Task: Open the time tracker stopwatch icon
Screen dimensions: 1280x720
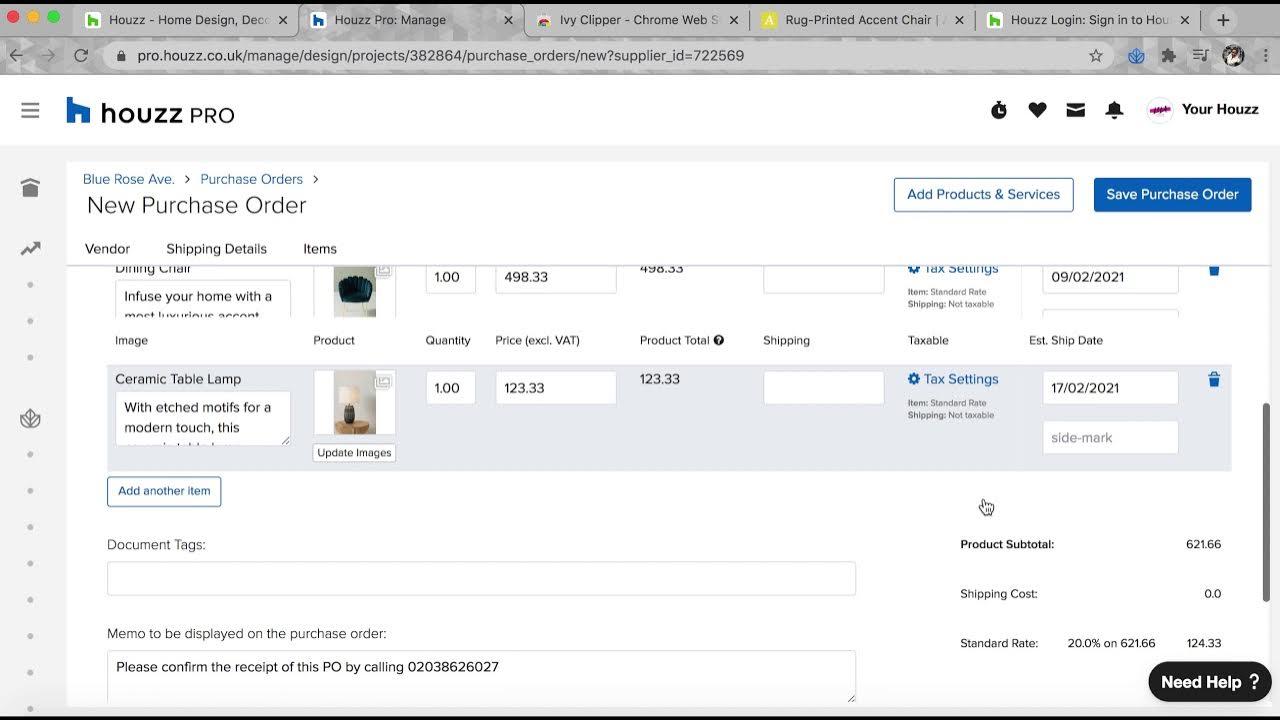Action: point(999,110)
